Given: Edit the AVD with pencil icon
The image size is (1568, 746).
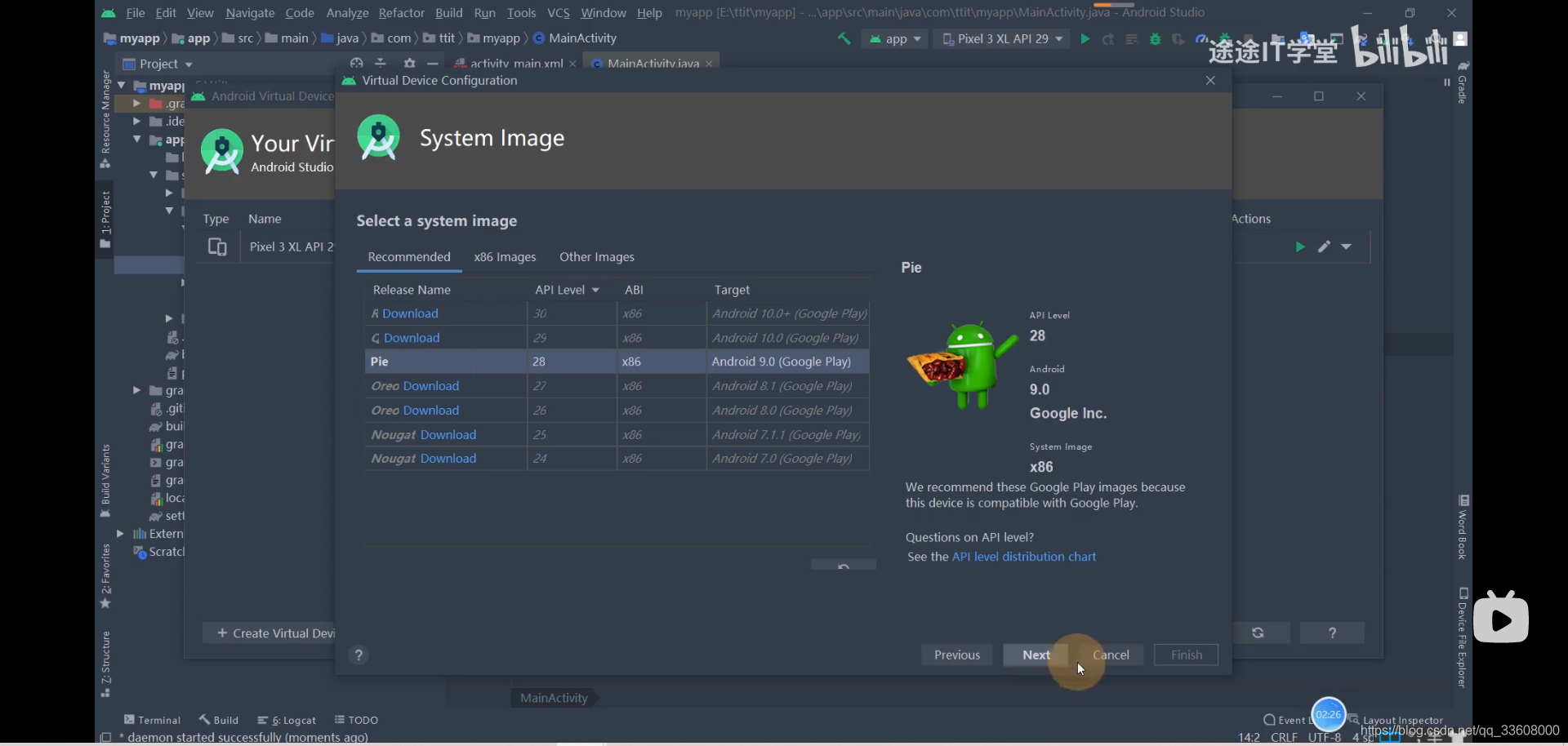Looking at the screenshot, I should point(1324,246).
